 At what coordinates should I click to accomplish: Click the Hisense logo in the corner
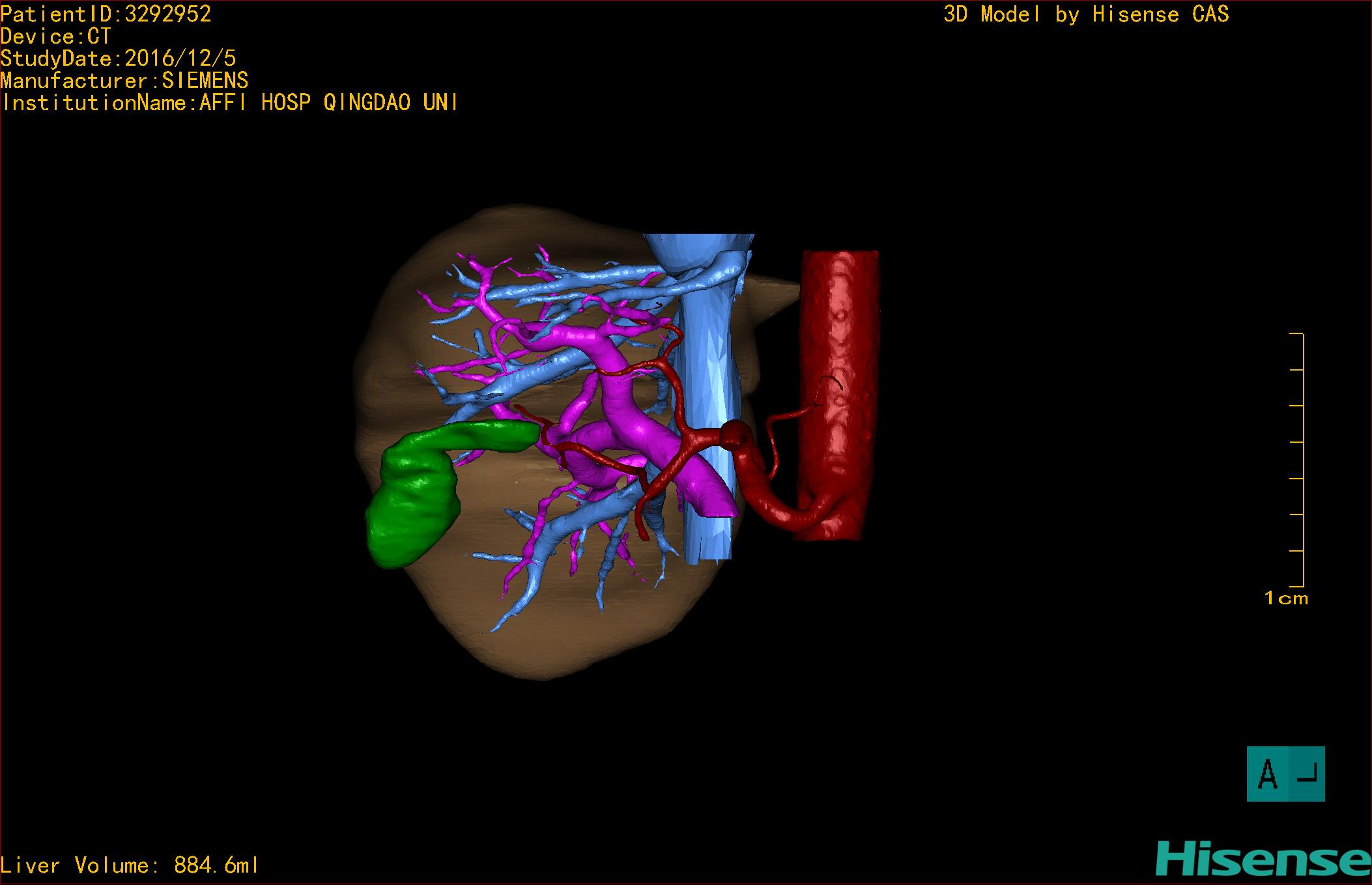click(x=1263, y=860)
